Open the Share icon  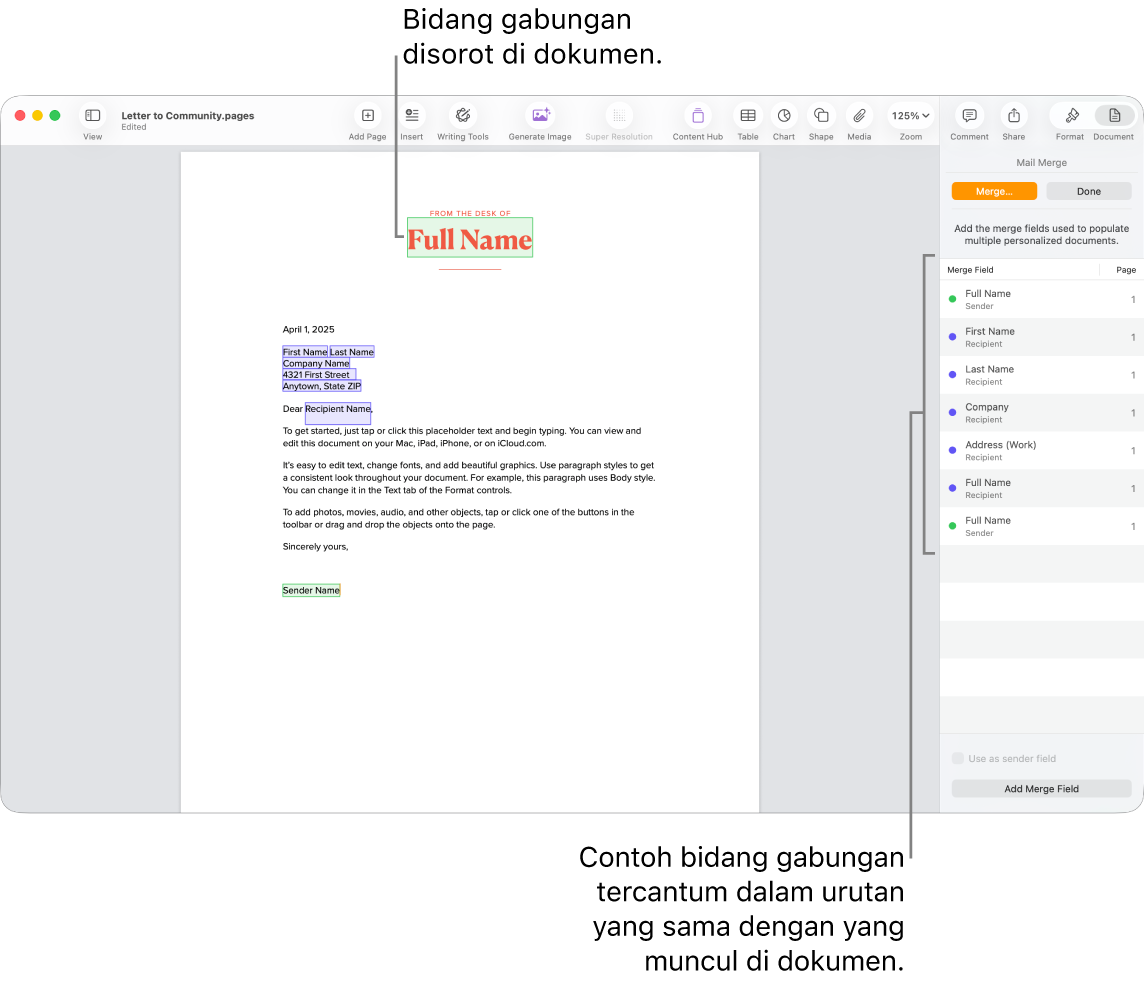point(1013,115)
